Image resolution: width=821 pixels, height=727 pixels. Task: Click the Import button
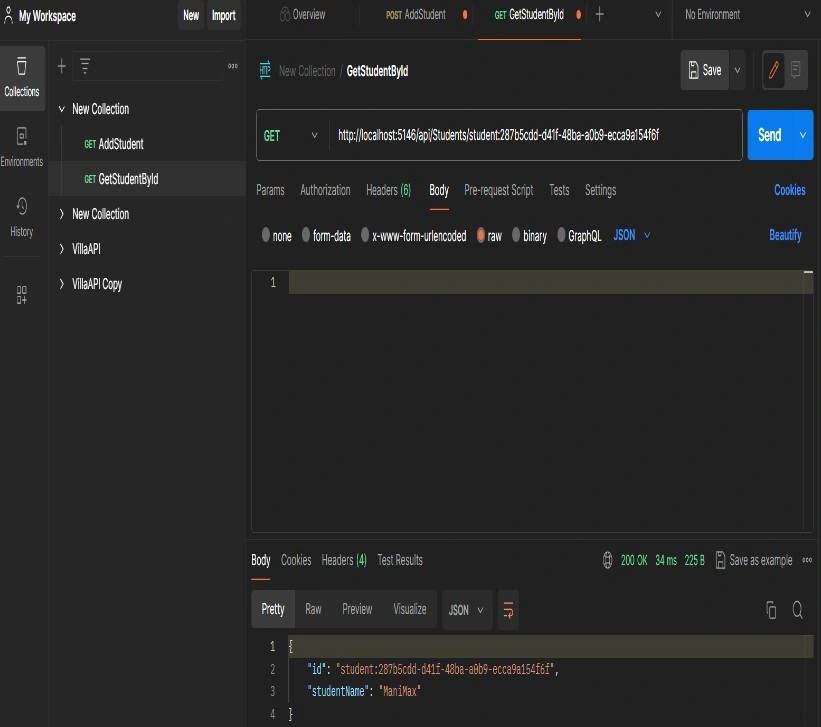click(224, 15)
